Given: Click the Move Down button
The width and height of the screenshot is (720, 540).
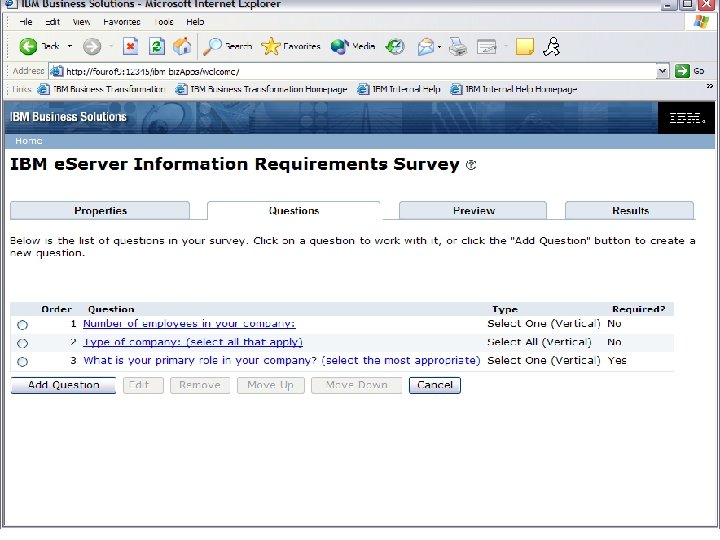Looking at the screenshot, I should pos(357,385).
